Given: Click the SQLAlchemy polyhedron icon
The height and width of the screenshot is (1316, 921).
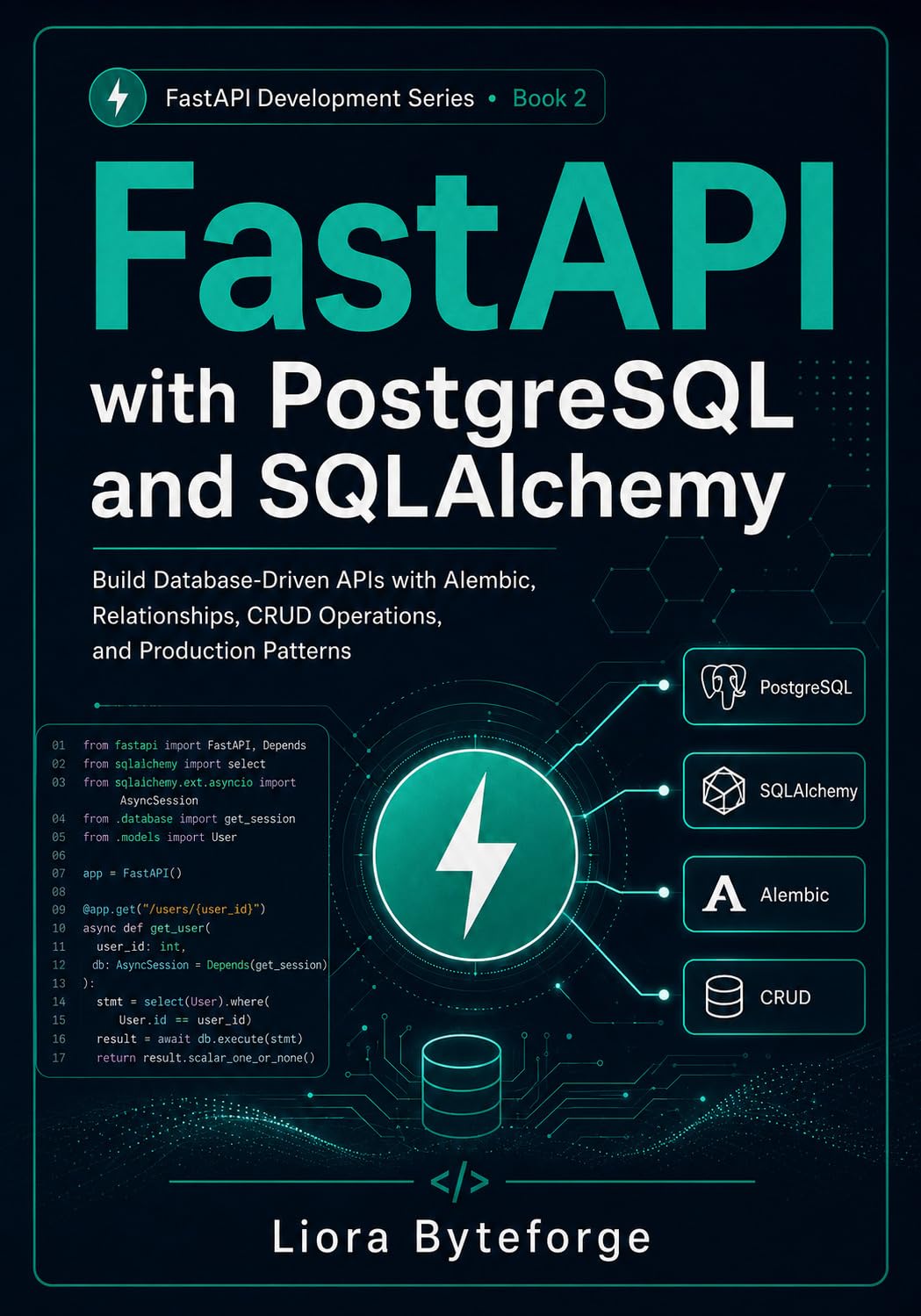Looking at the screenshot, I should [x=723, y=790].
